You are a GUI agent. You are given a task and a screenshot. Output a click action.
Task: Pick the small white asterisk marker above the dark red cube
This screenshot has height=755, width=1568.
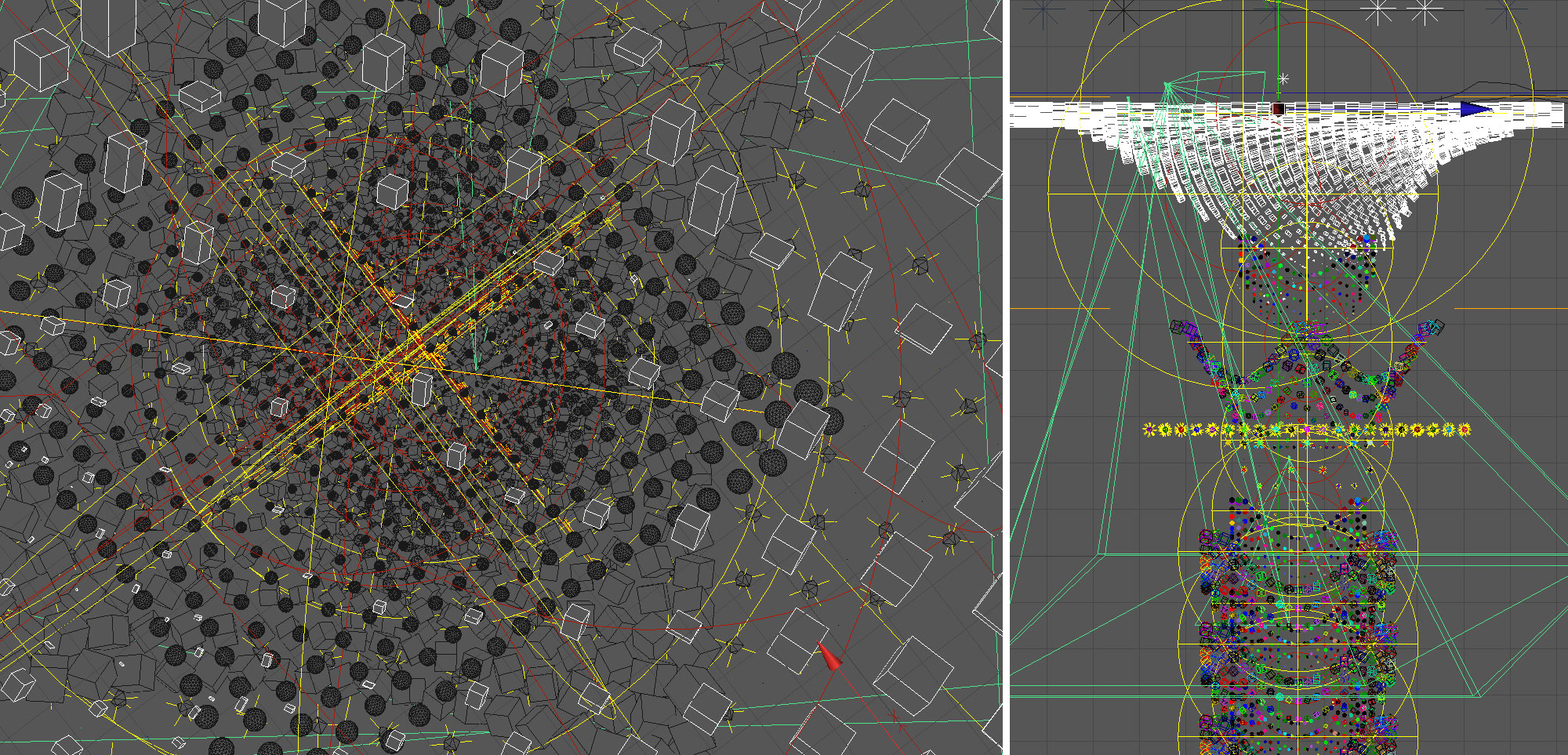click(x=1283, y=79)
